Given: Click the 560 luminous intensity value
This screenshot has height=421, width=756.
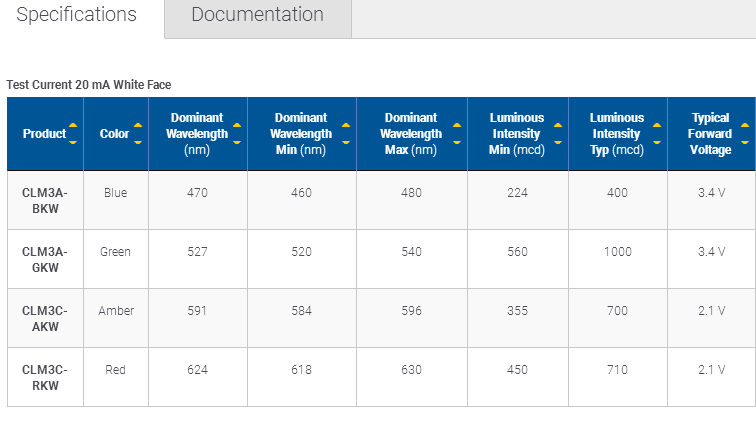Looking at the screenshot, I should pyautogui.click(x=517, y=252).
